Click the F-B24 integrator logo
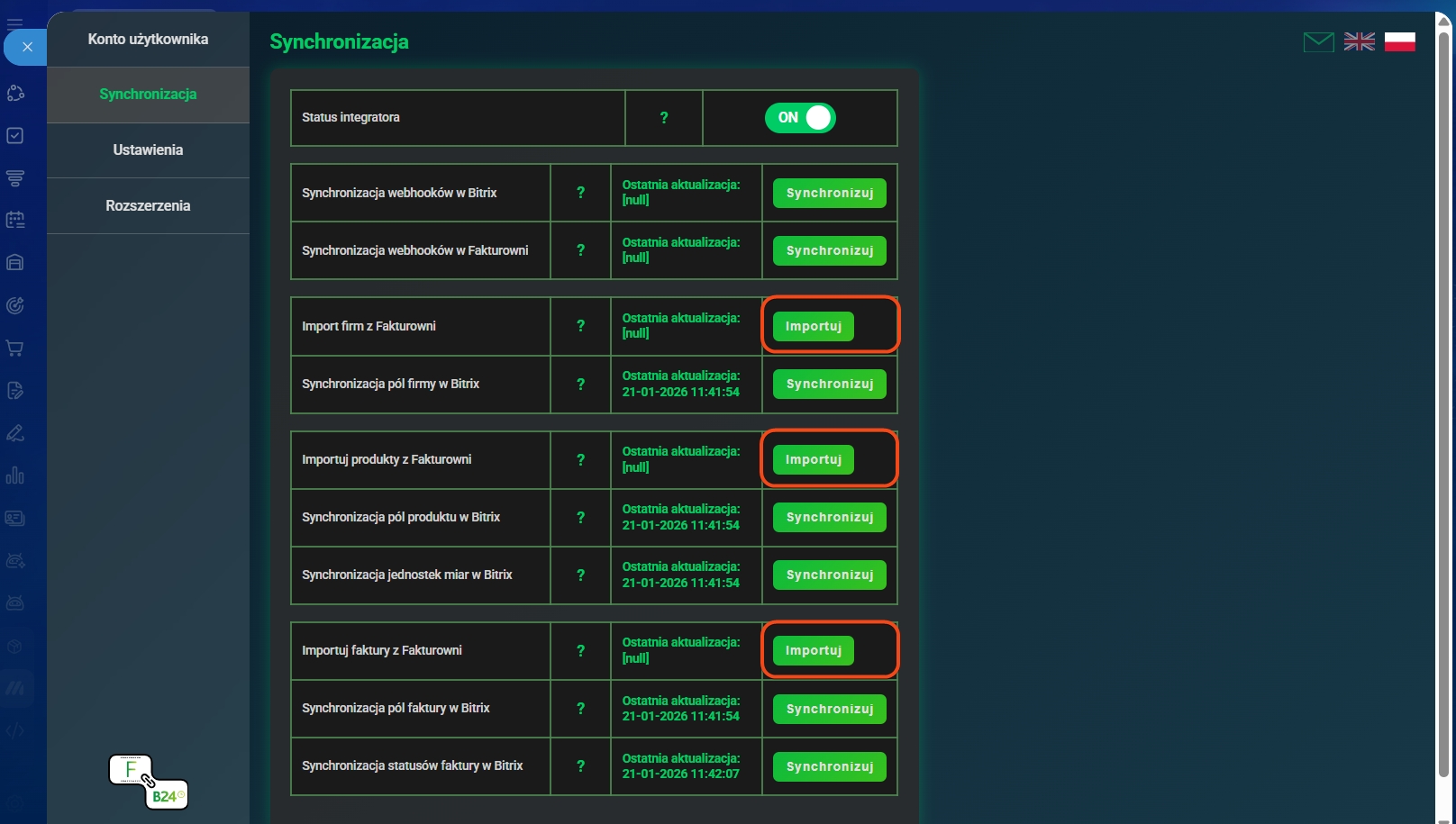Viewport: 1456px width, 824px height. pyautogui.click(x=149, y=782)
